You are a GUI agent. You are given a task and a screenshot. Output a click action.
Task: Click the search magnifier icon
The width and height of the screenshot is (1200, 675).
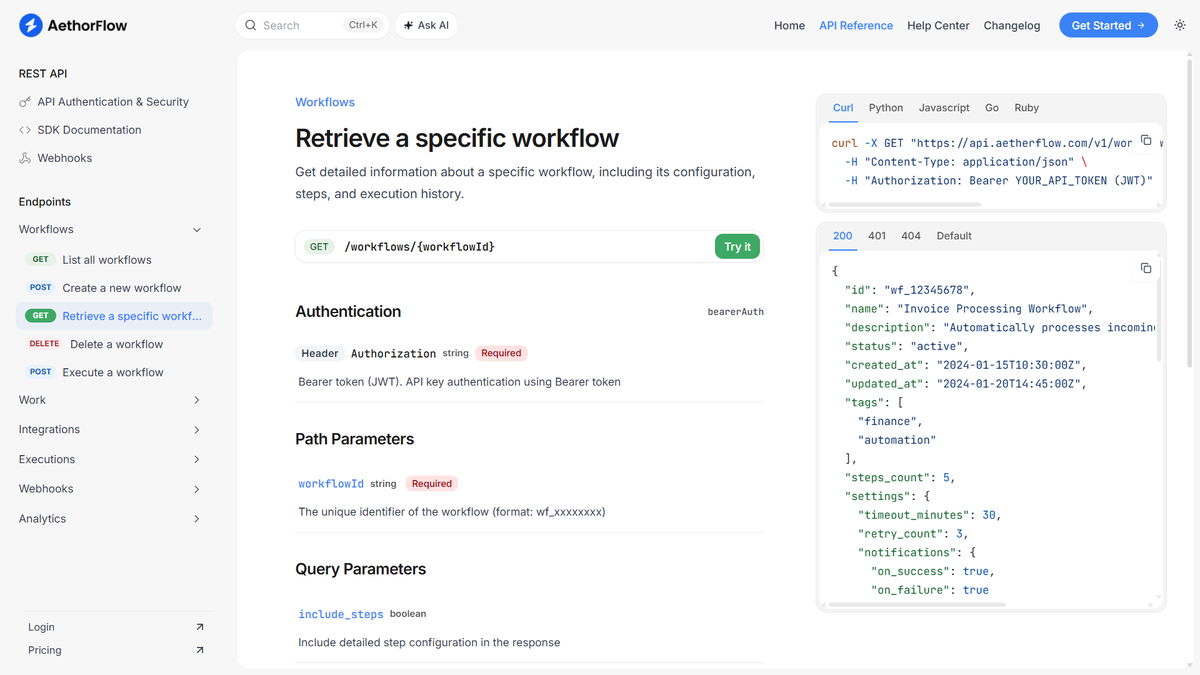251,24
